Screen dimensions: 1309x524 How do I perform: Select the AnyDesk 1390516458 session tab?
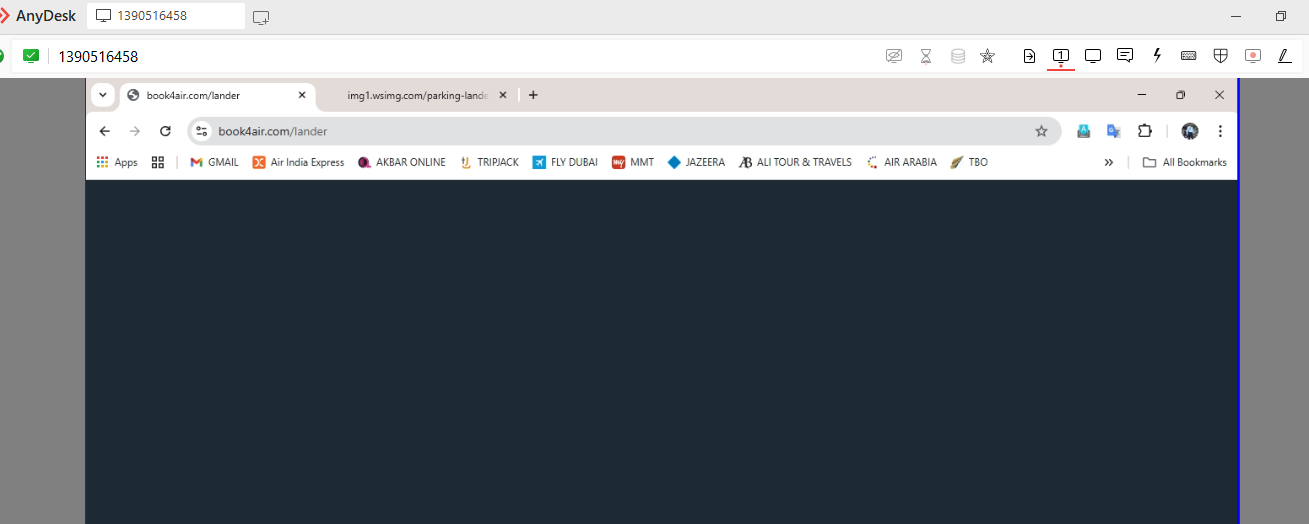[x=165, y=16]
